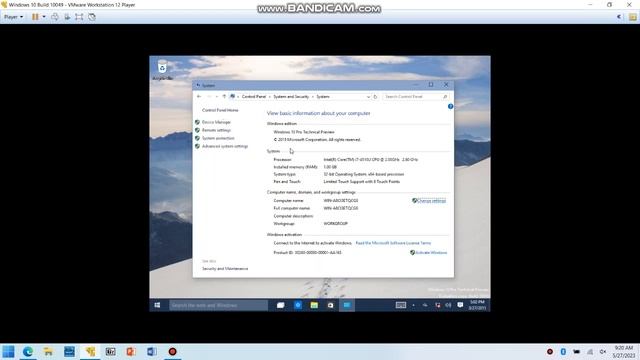The height and width of the screenshot is (360, 640).
Task: Click the Send Ctrl+Alt+Del toolbar icon
Action: point(55,17)
